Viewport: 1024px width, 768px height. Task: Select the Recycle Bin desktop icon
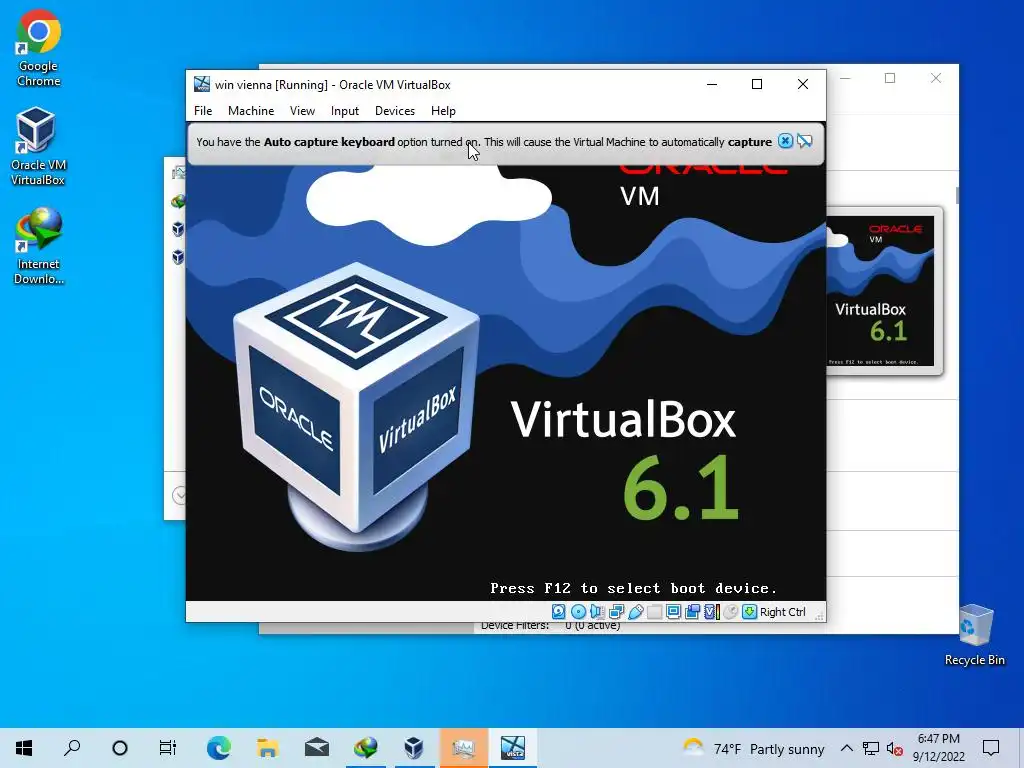974,635
